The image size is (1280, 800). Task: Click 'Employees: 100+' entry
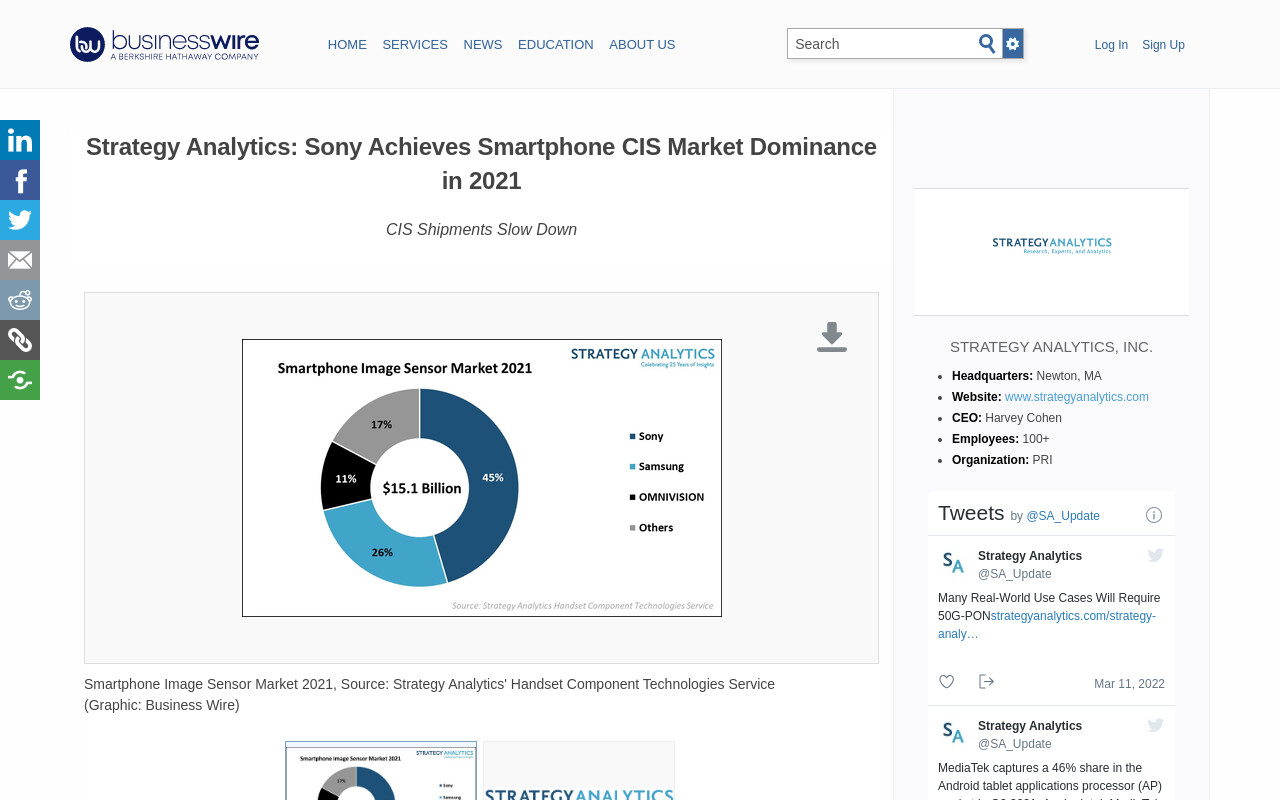tap(1001, 439)
